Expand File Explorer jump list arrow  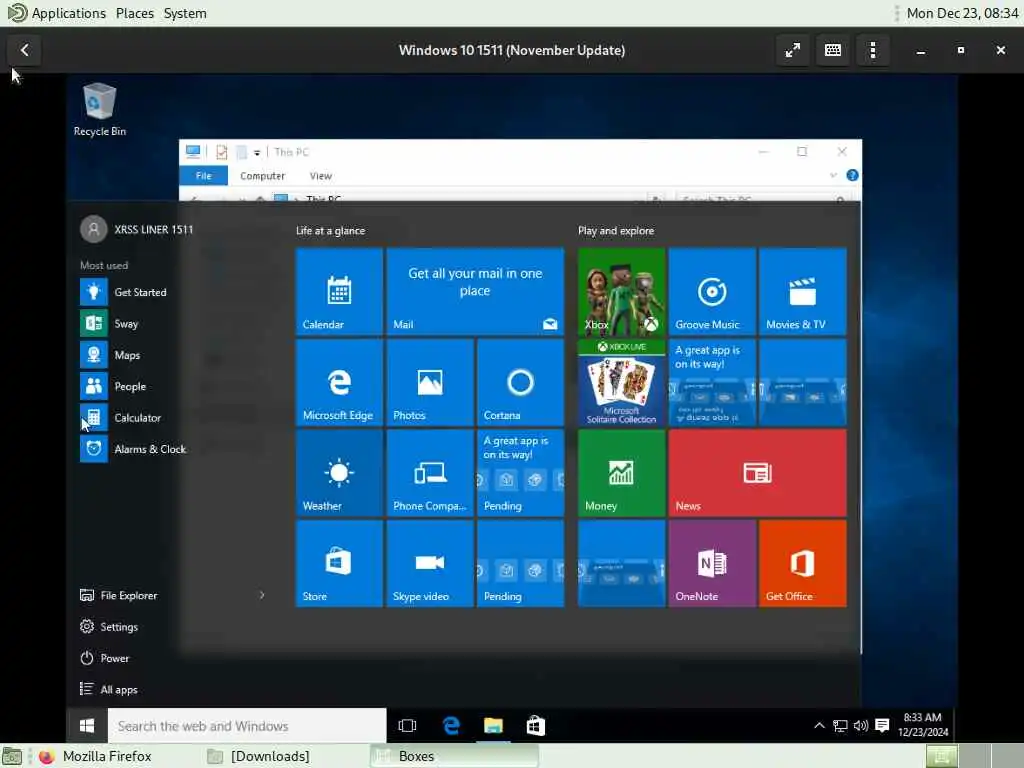pyautogui.click(x=262, y=595)
